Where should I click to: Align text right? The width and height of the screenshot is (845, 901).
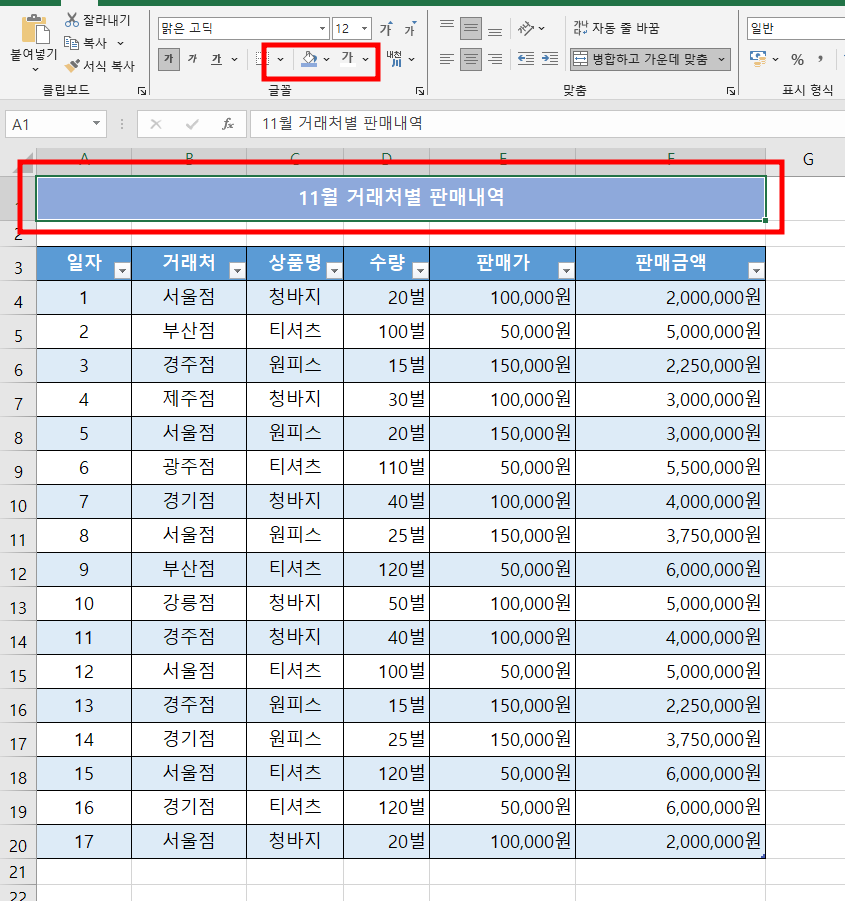[x=495, y=59]
